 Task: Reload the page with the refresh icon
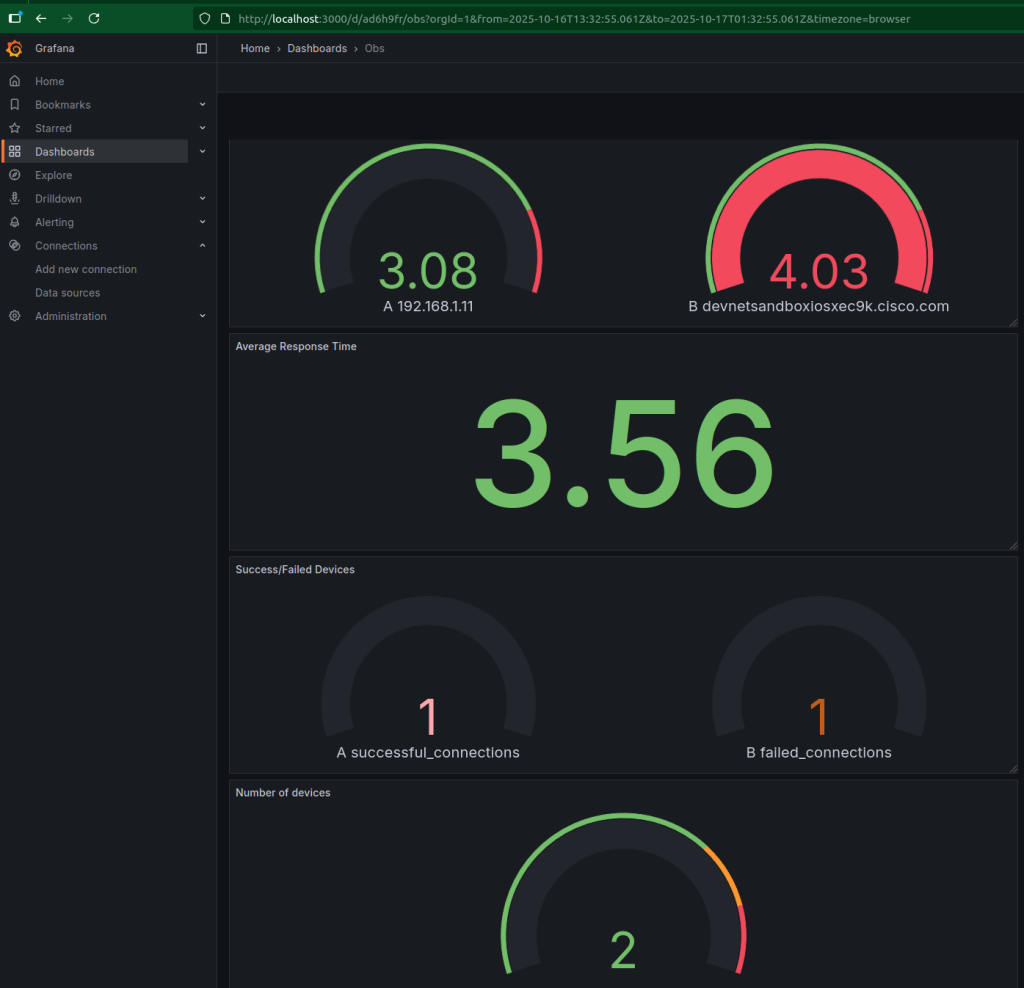click(93, 18)
